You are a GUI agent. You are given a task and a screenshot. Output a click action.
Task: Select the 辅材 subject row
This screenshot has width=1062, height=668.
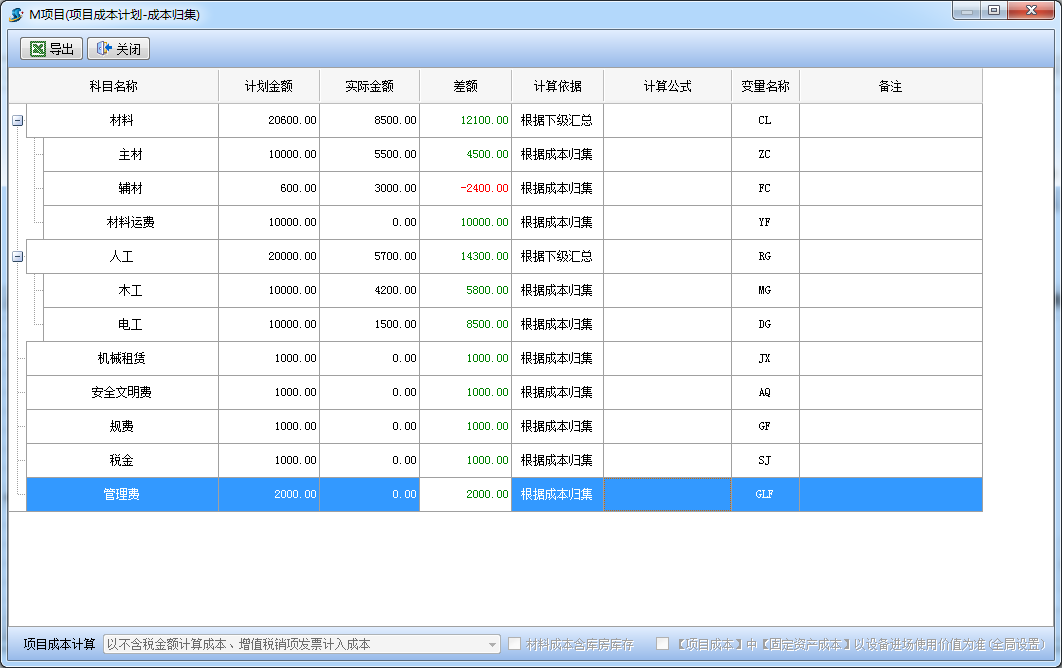130,188
